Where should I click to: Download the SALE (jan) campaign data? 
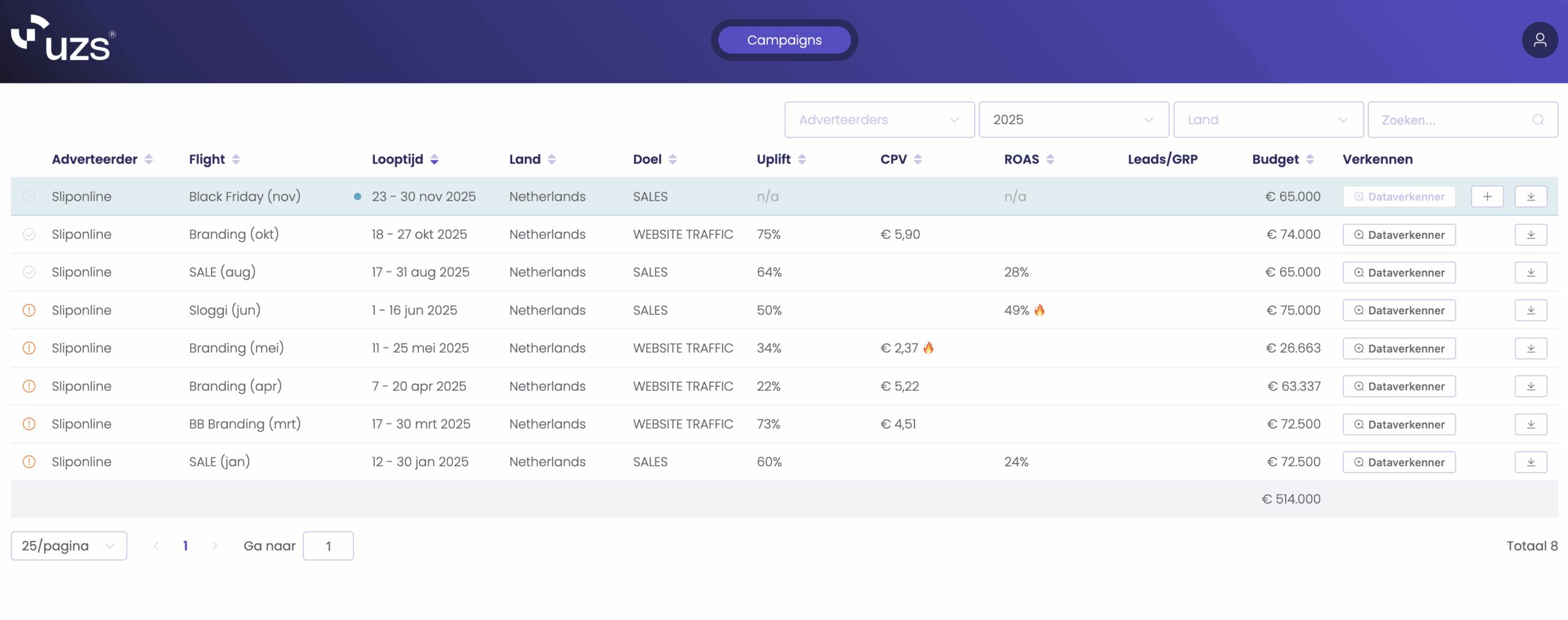(x=1530, y=462)
